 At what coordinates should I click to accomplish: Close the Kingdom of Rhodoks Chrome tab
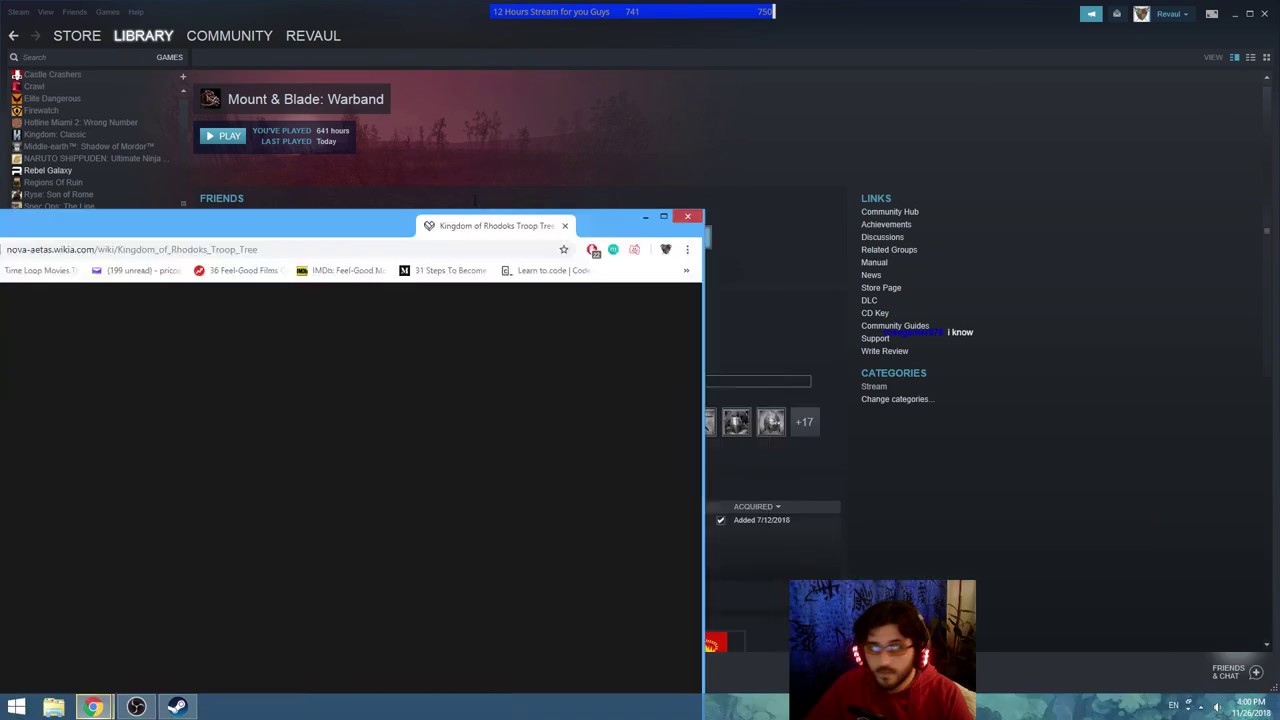pyautogui.click(x=565, y=226)
